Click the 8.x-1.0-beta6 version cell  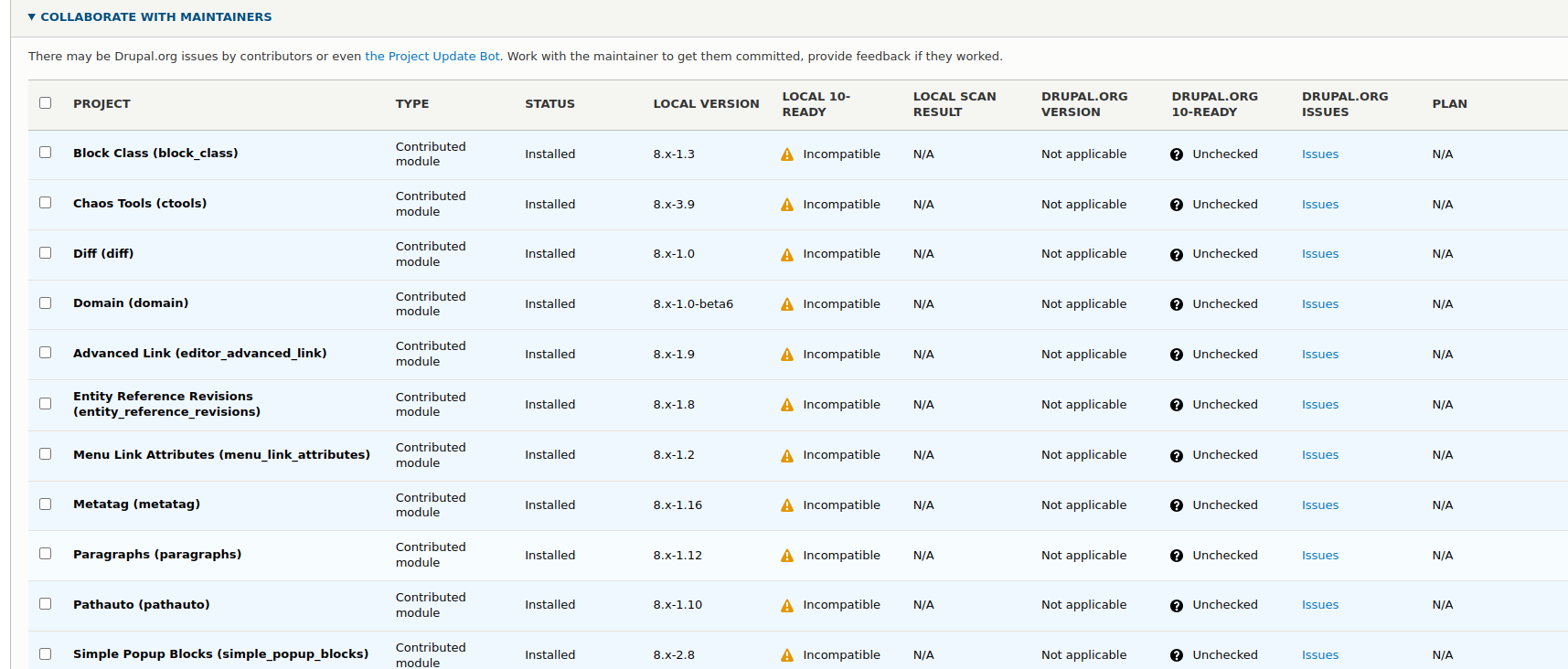(693, 304)
